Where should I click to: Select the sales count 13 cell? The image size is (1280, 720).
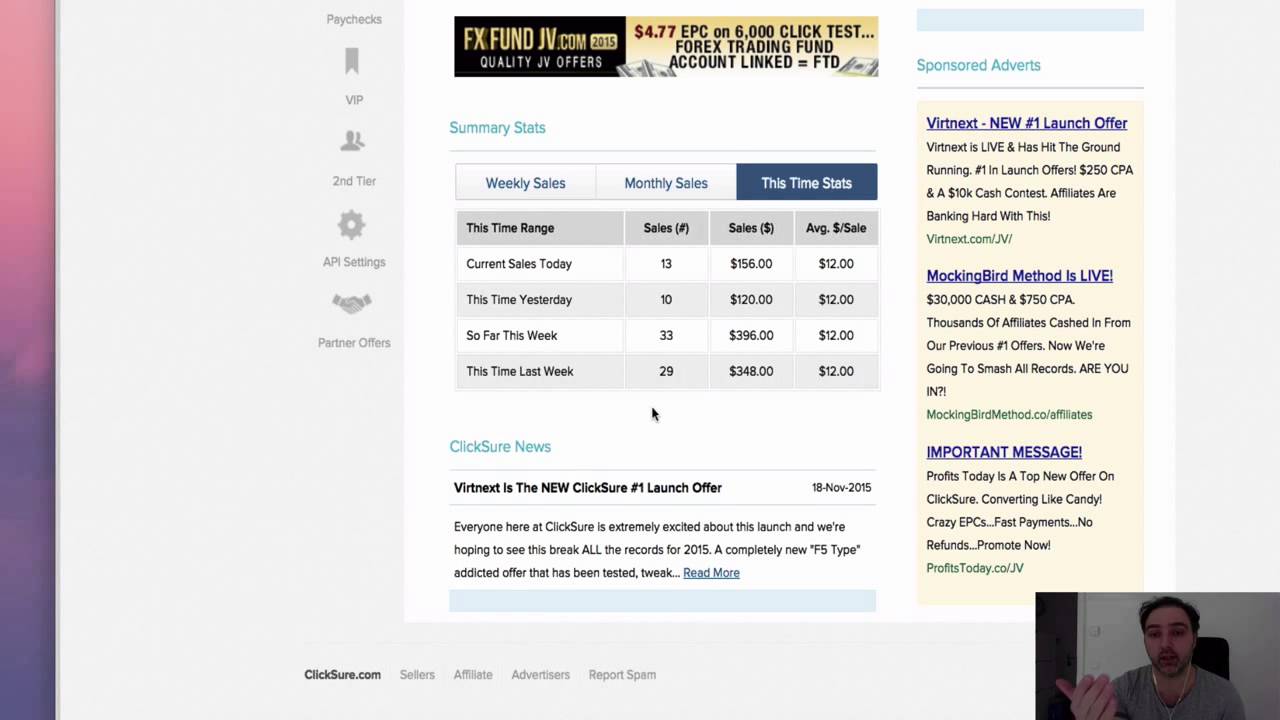tap(666, 264)
